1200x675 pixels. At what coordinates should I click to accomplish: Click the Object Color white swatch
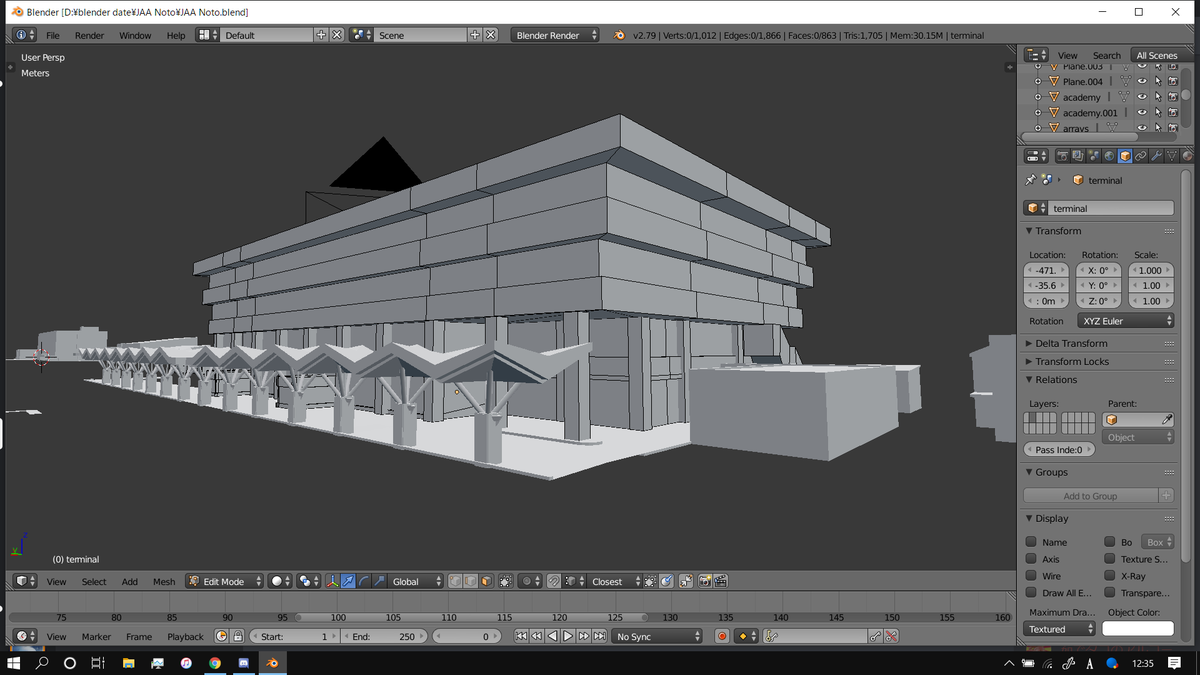(1138, 629)
